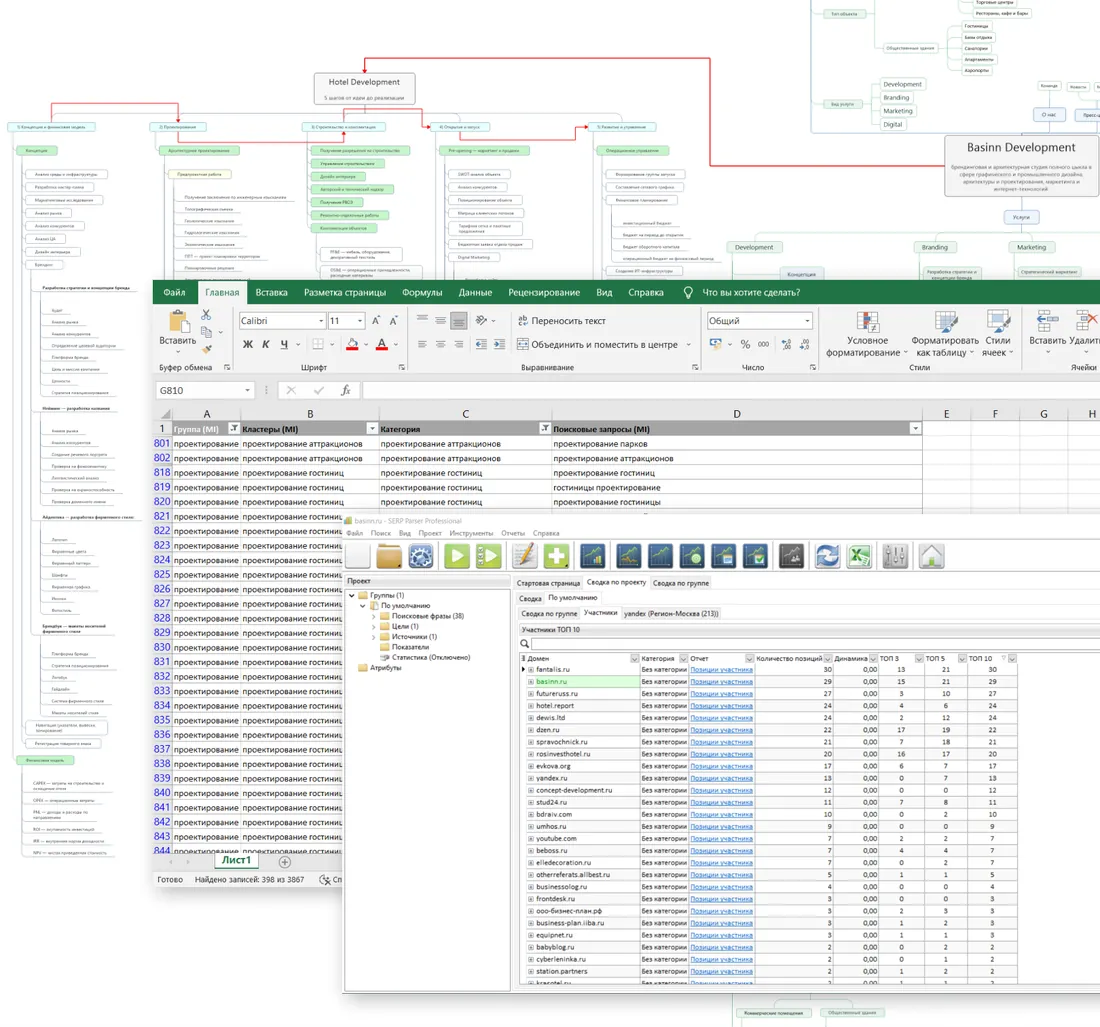Click the home icon in SERP Parser toolbar
Image resolution: width=1100 pixels, height=1027 pixels.
(932, 557)
